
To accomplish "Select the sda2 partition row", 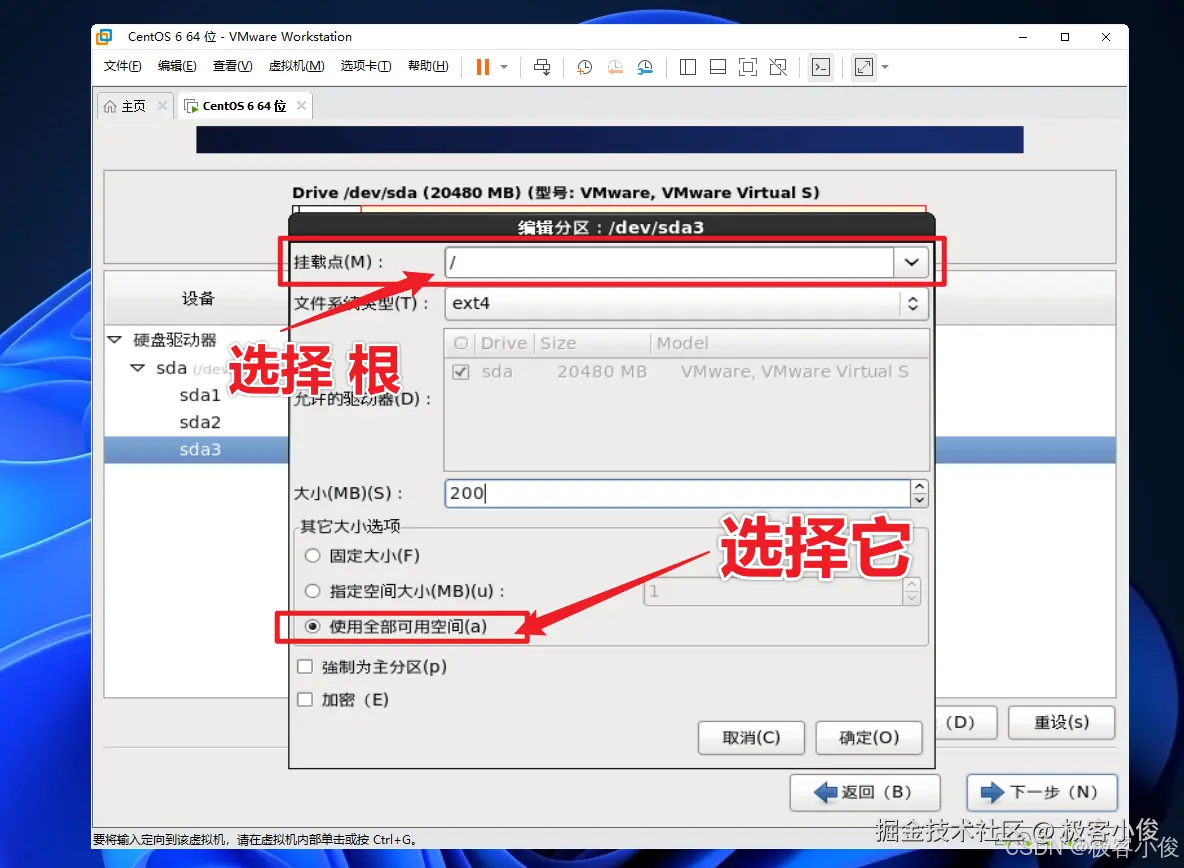I will [200, 422].
